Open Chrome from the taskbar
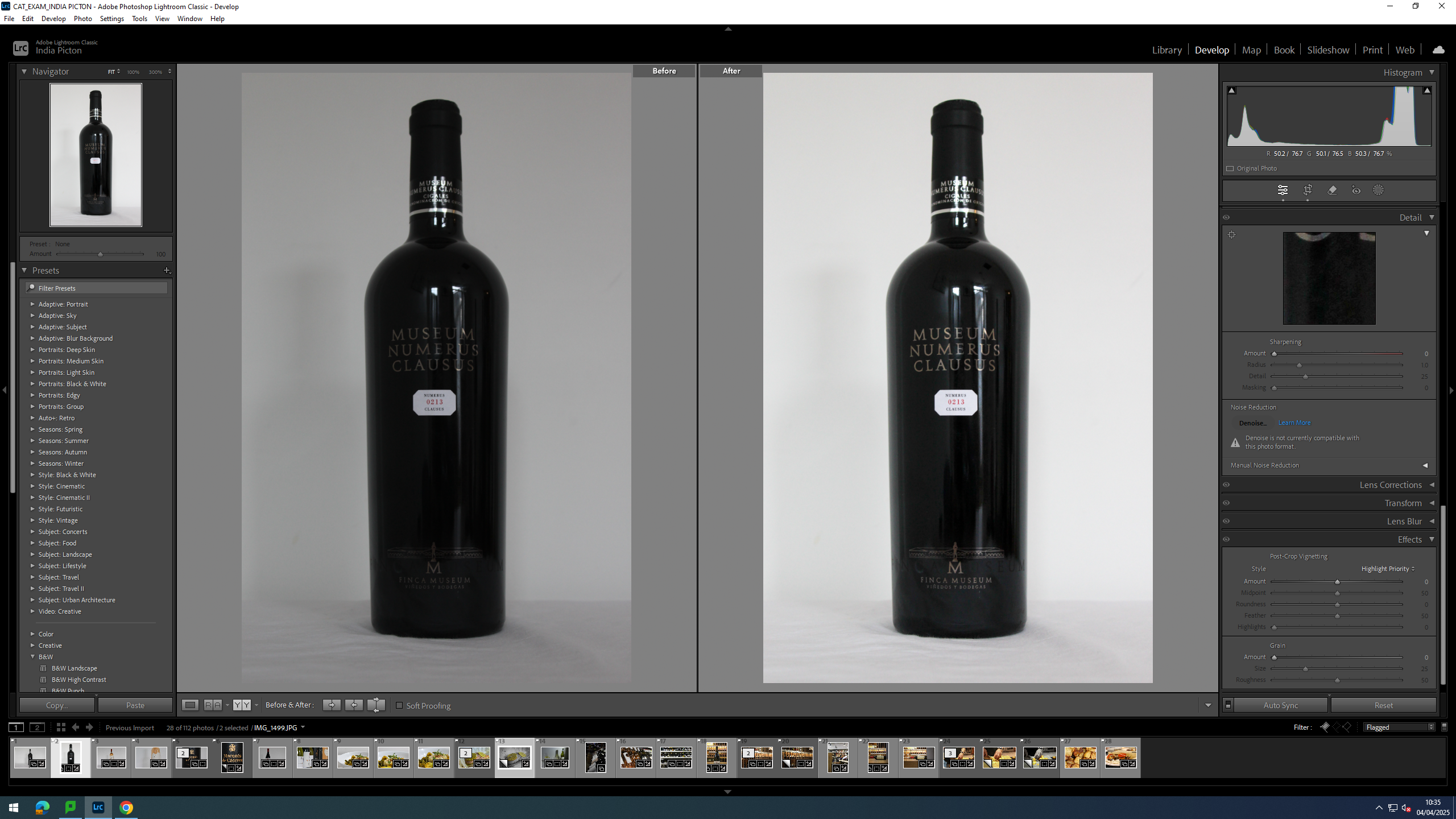 [126, 807]
